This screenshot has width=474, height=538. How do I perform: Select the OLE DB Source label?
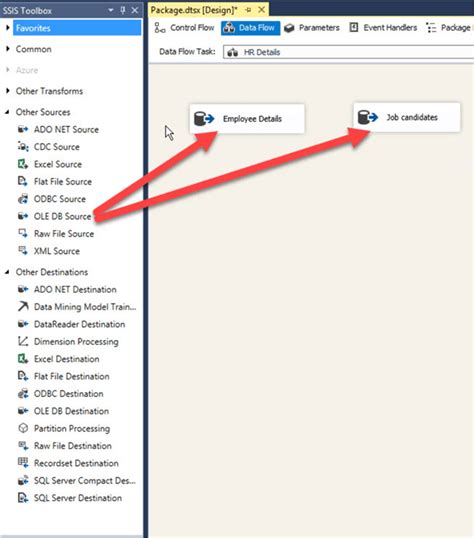pos(62,216)
